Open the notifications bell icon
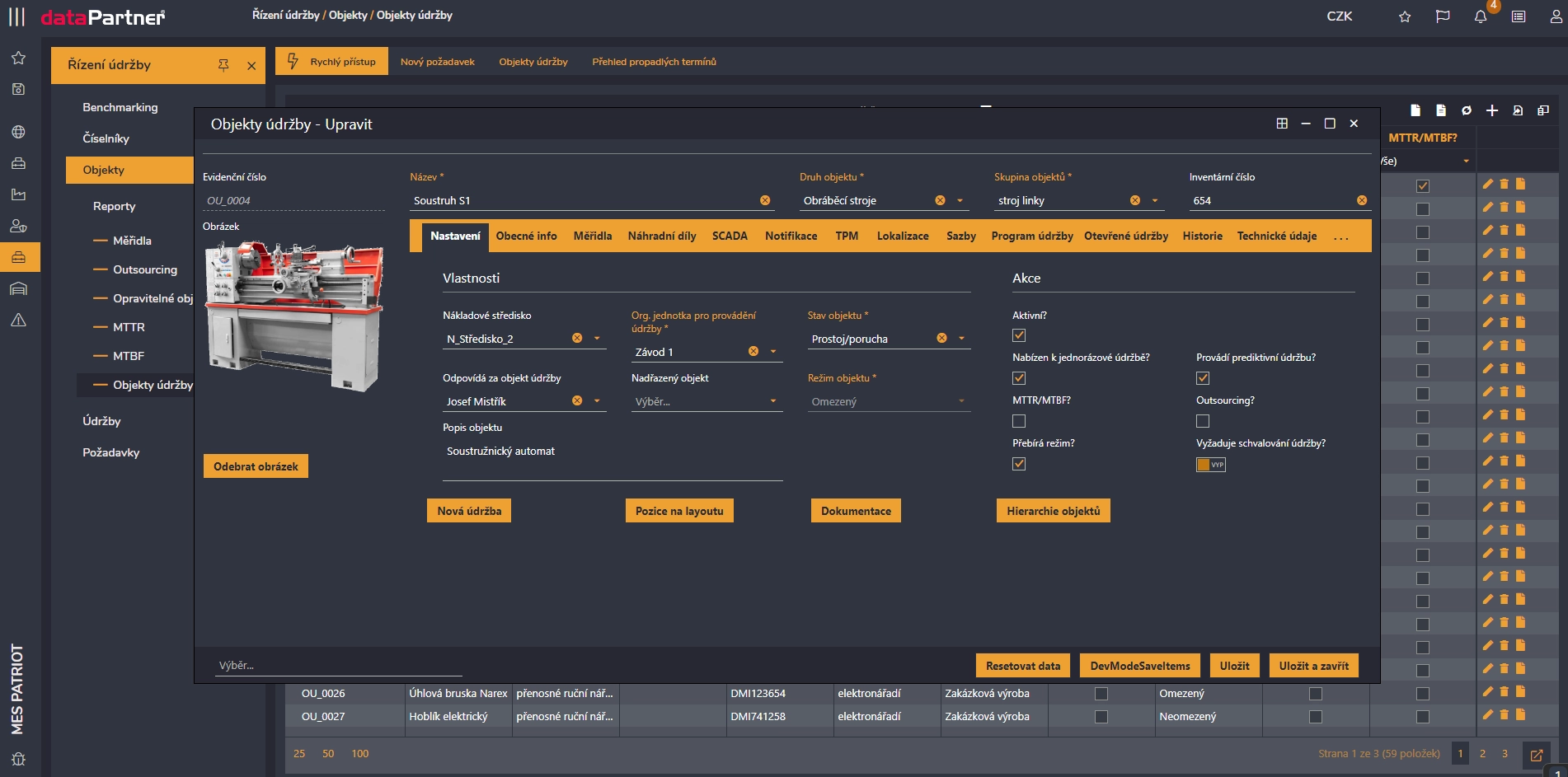This screenshot has height=777, width=1568. click(x=1480, y=16)
